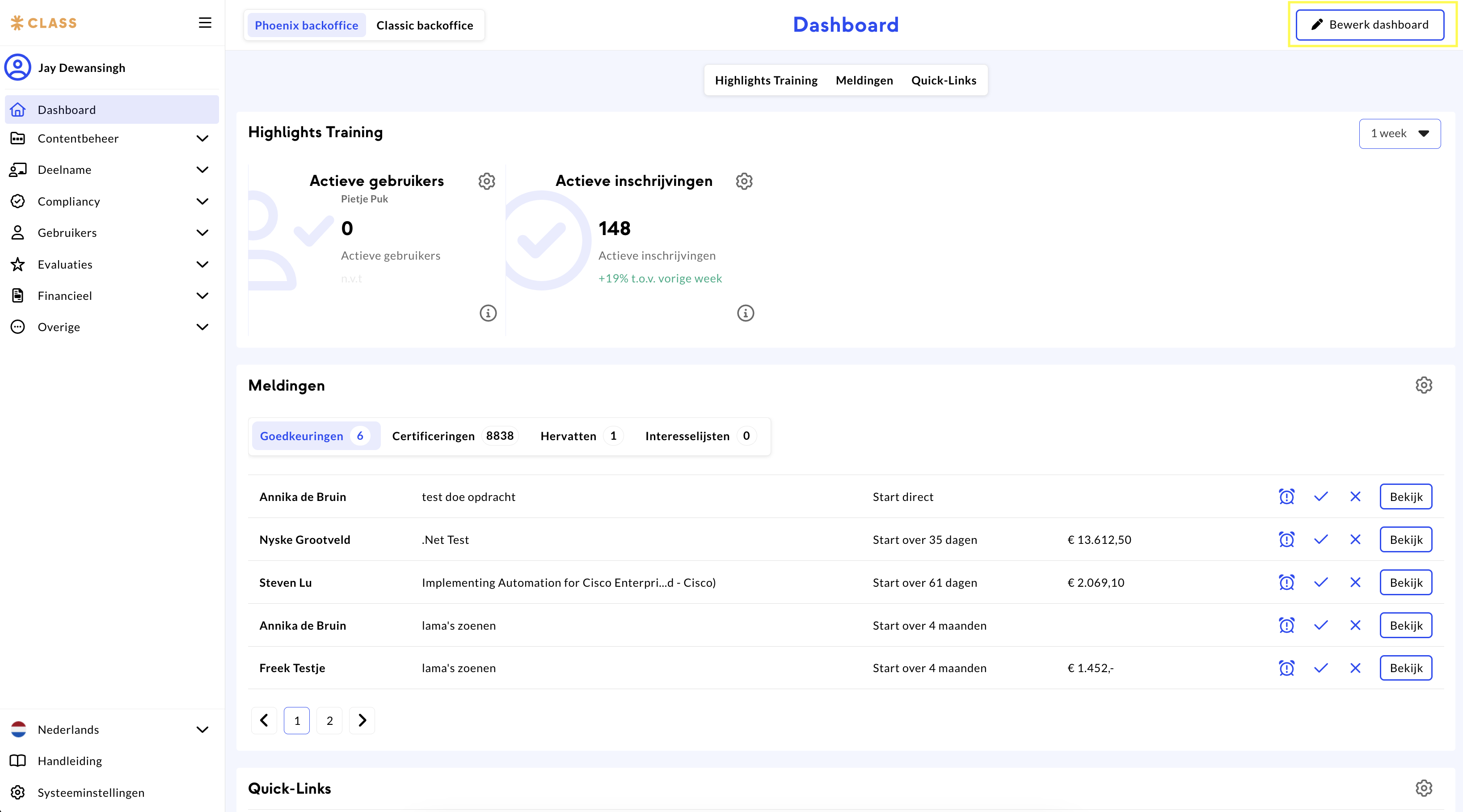Jump to Quick-Links section tab
Viewport: 1463px width, 812px height.
pyautogui.click(x=943, y=80)
